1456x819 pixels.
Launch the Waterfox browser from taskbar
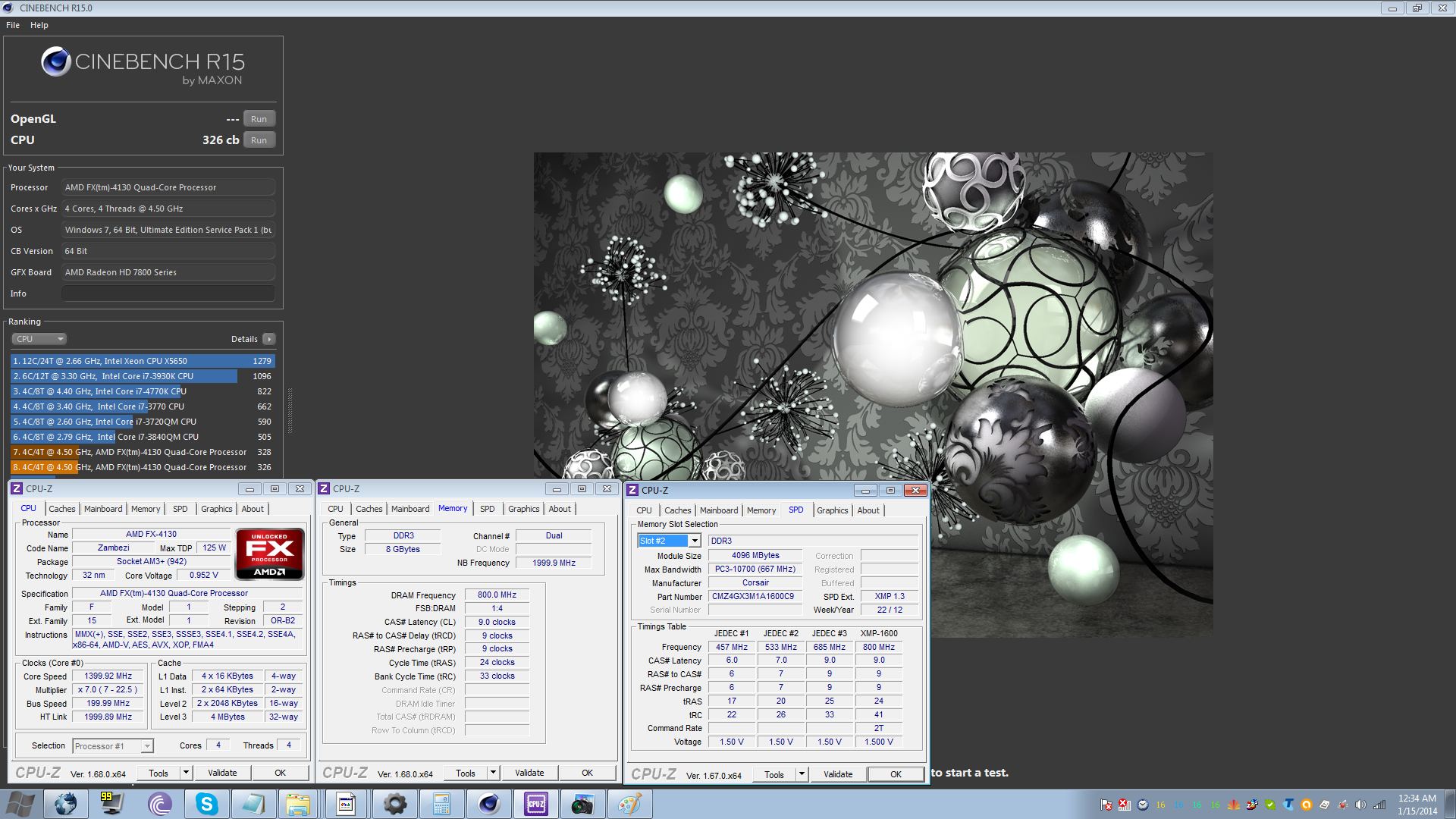[65, 804]
